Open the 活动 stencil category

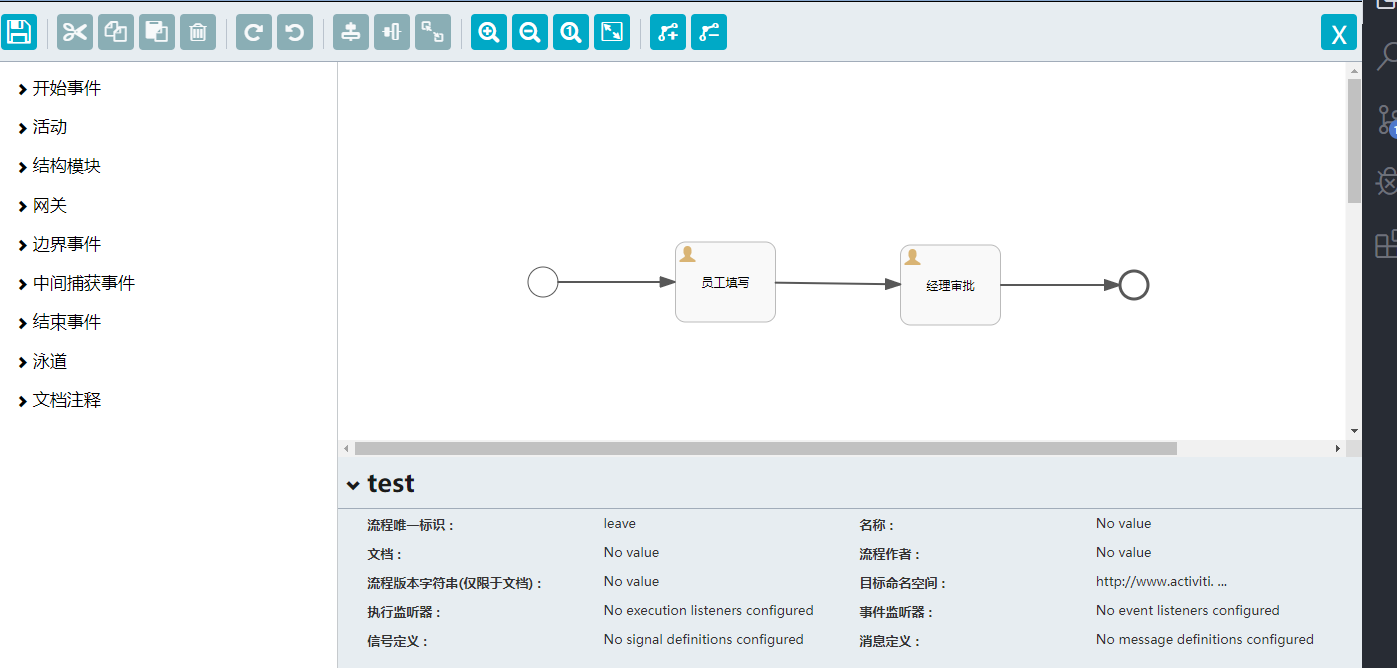tap(43, 127)
